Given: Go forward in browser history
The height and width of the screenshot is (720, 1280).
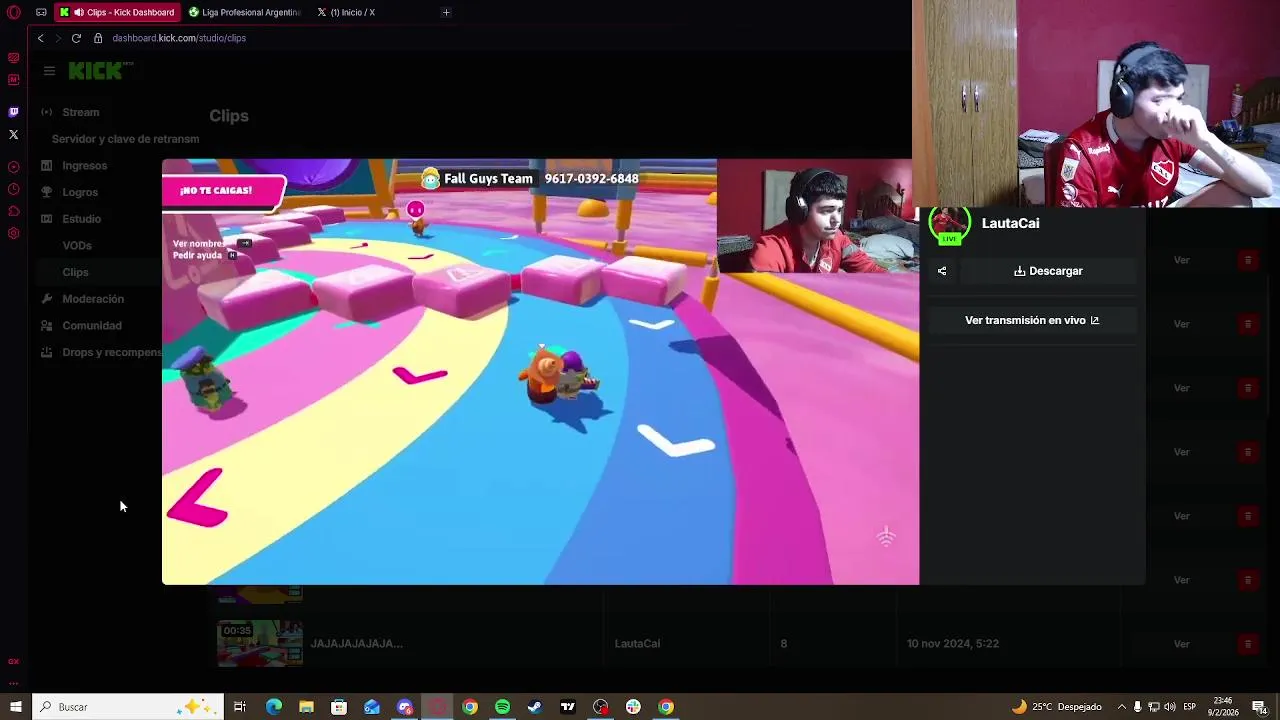Looking at the screenshot, I should pos(57,38).
